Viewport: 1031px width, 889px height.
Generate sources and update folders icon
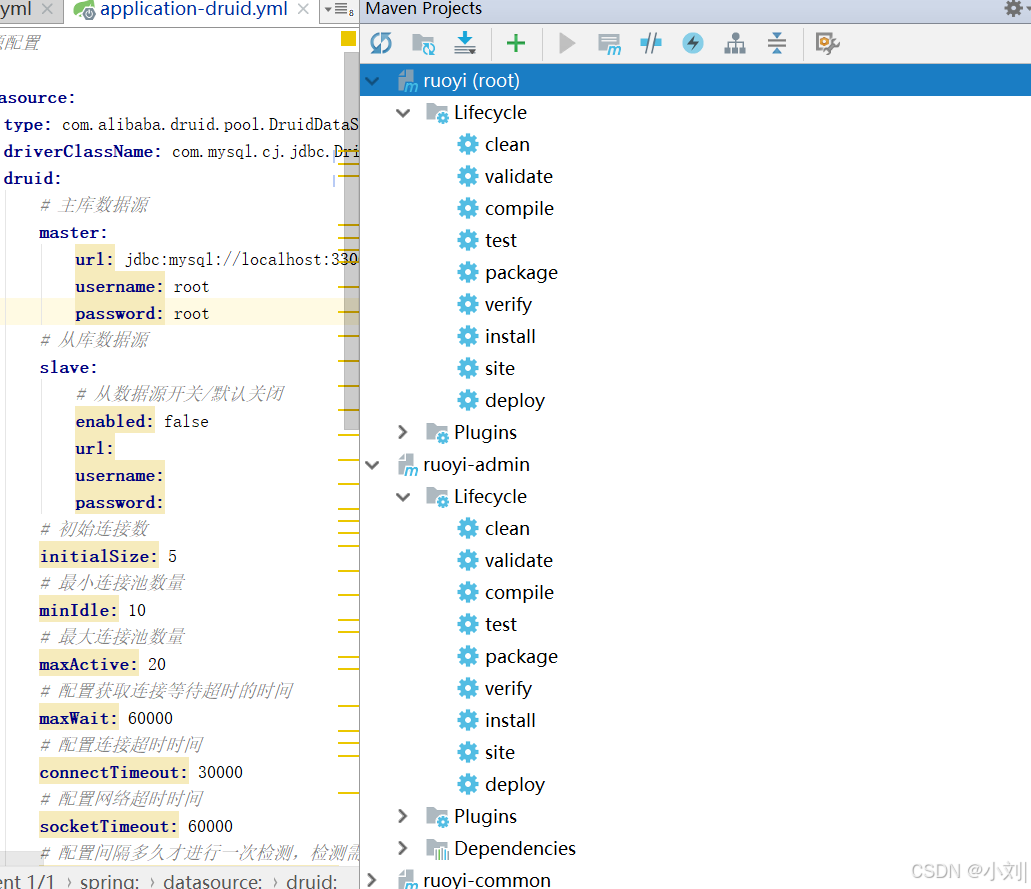click(x=423, y=43)
